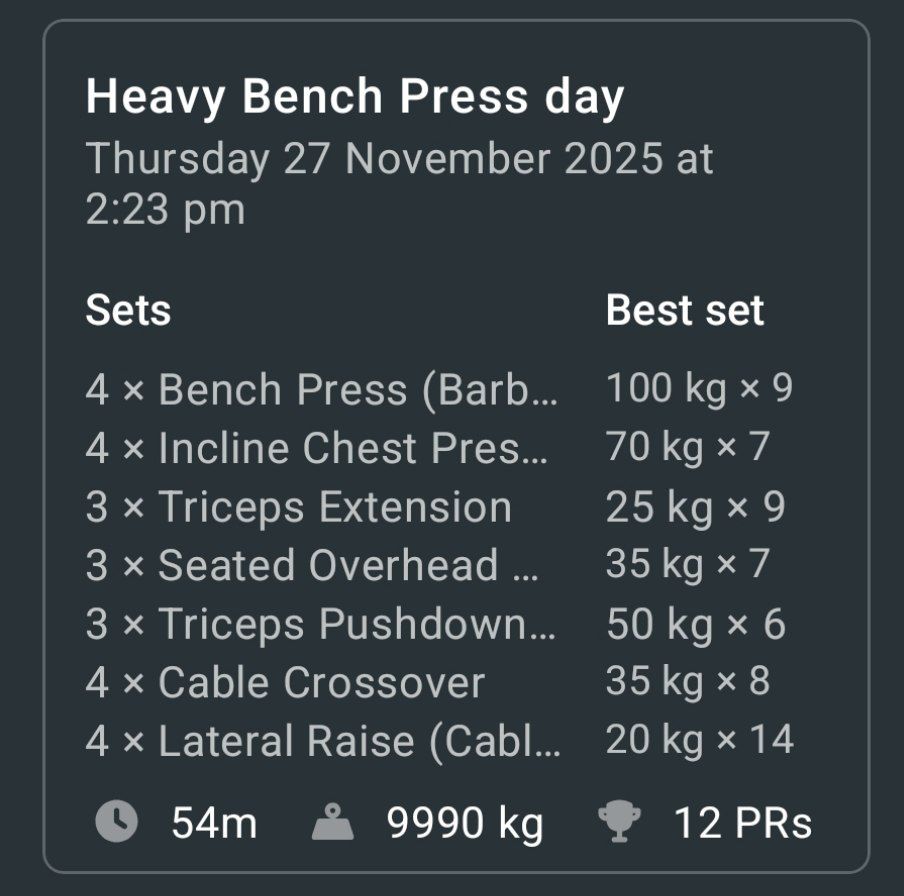Tap the Seated Overhead exercise entry
This screenshot has width=904, height=896.
click(x=313, y=566)
